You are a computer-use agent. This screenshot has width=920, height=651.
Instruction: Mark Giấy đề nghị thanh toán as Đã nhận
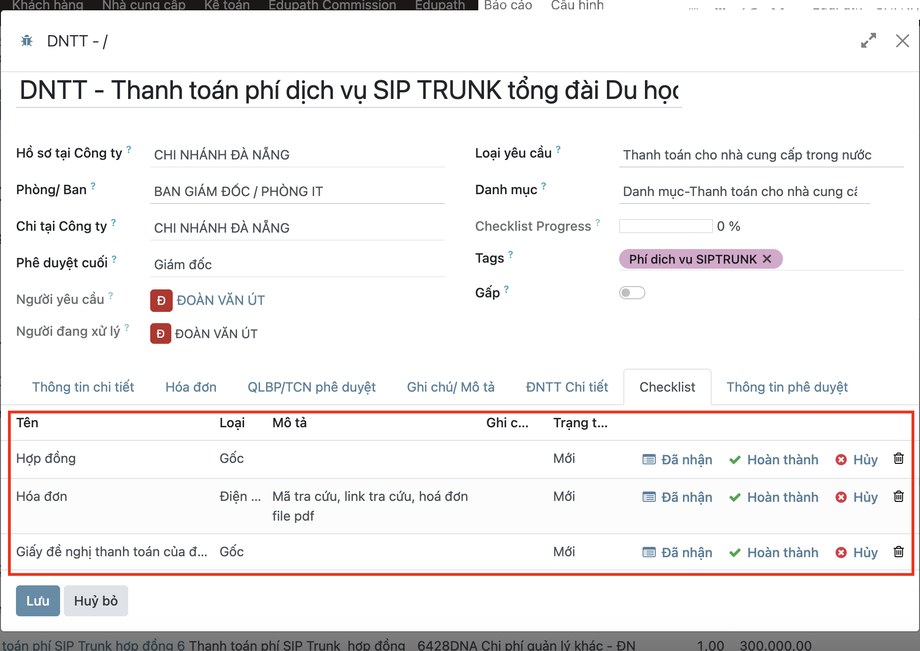point(677,552)
